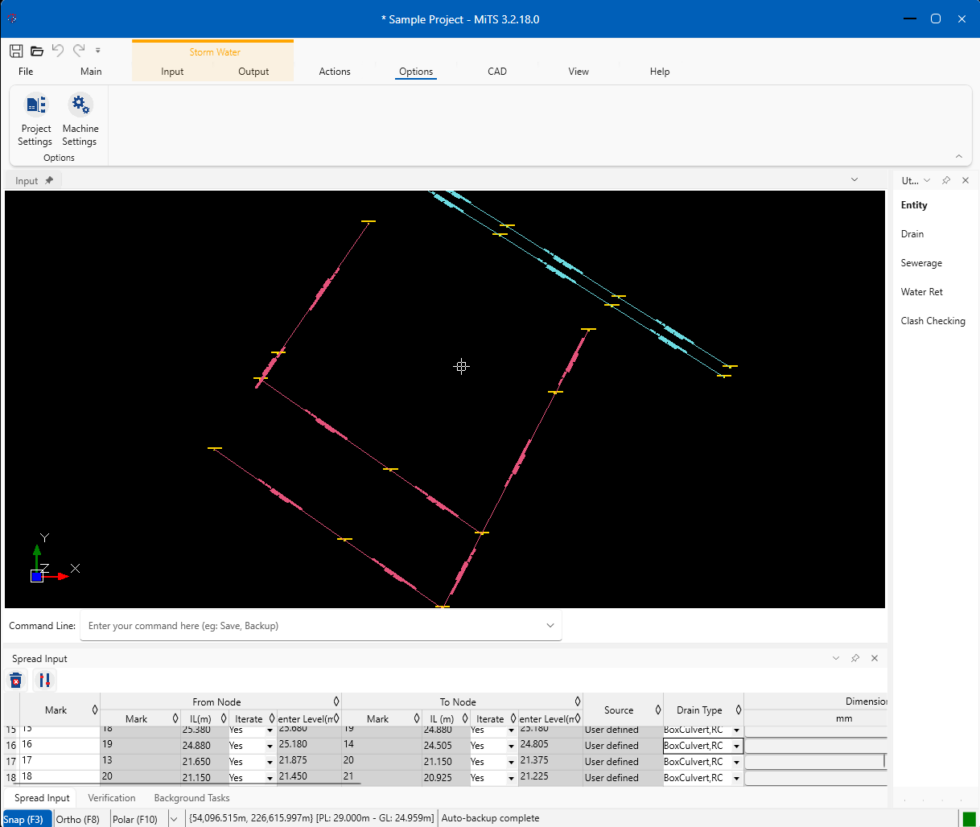Open Clash Checking from the Utility panel
980x827 pixels.
click(932, 320)
